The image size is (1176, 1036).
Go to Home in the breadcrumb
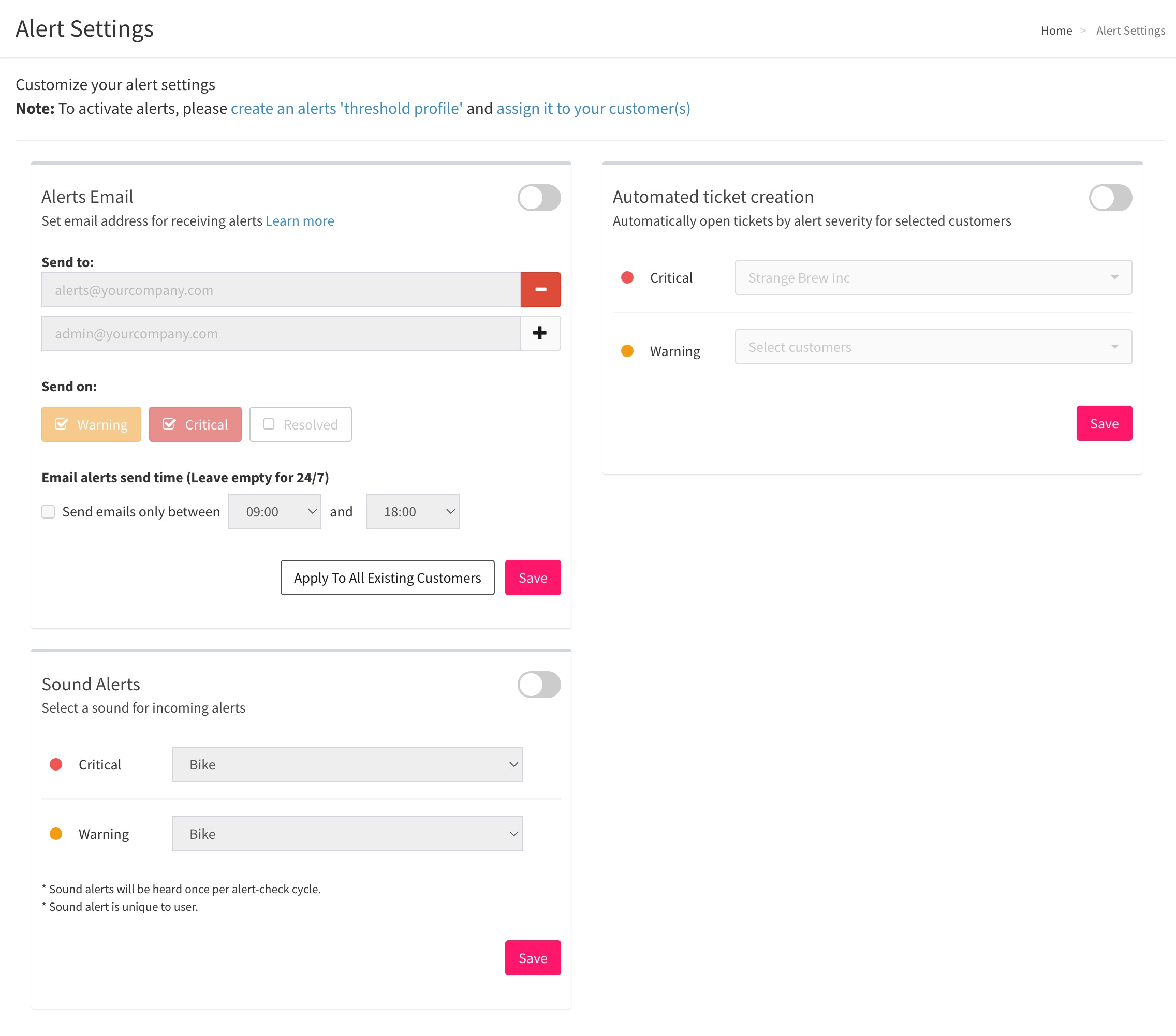(1056, 31)
